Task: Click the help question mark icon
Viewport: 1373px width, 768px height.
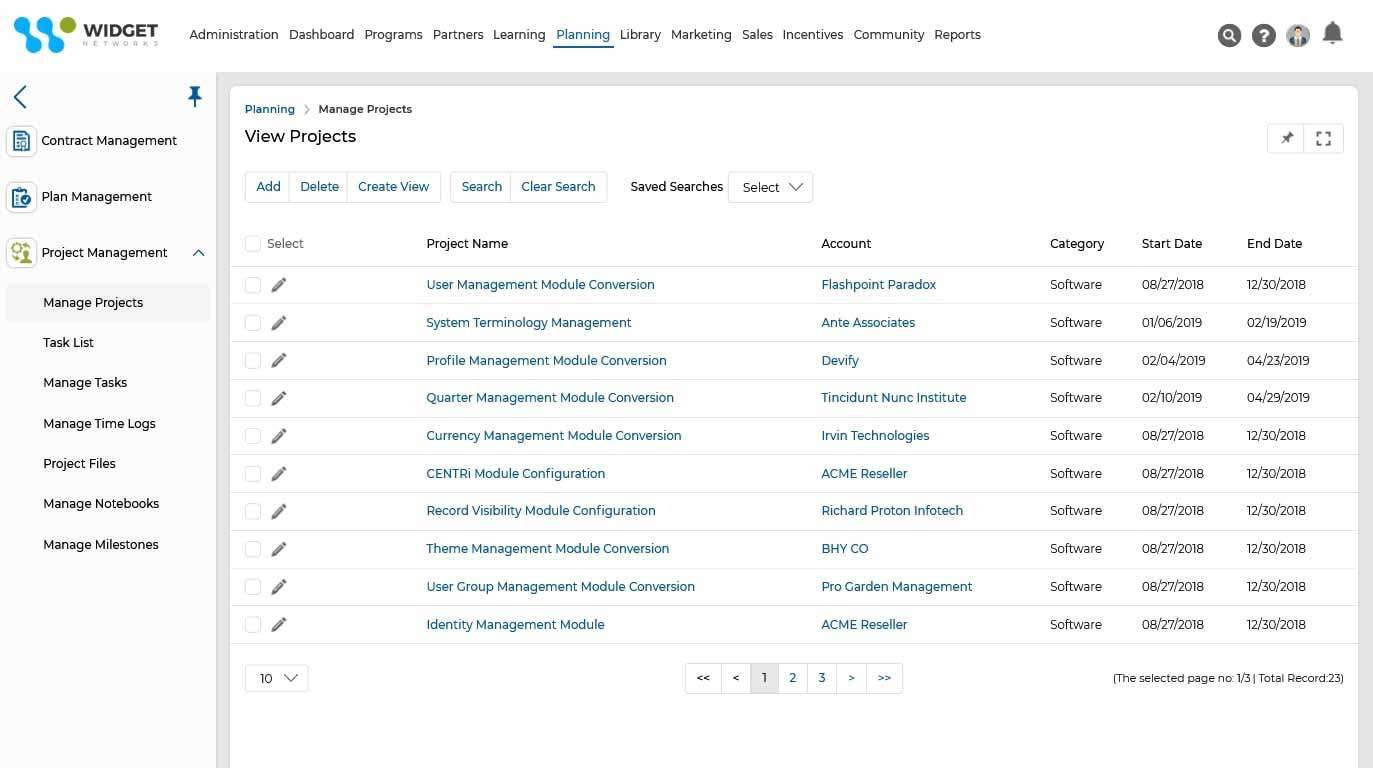Action: tap(1263, 35)
